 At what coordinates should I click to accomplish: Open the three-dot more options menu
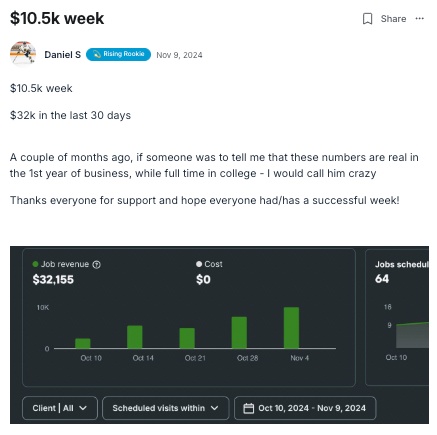(x=419, y=19)
